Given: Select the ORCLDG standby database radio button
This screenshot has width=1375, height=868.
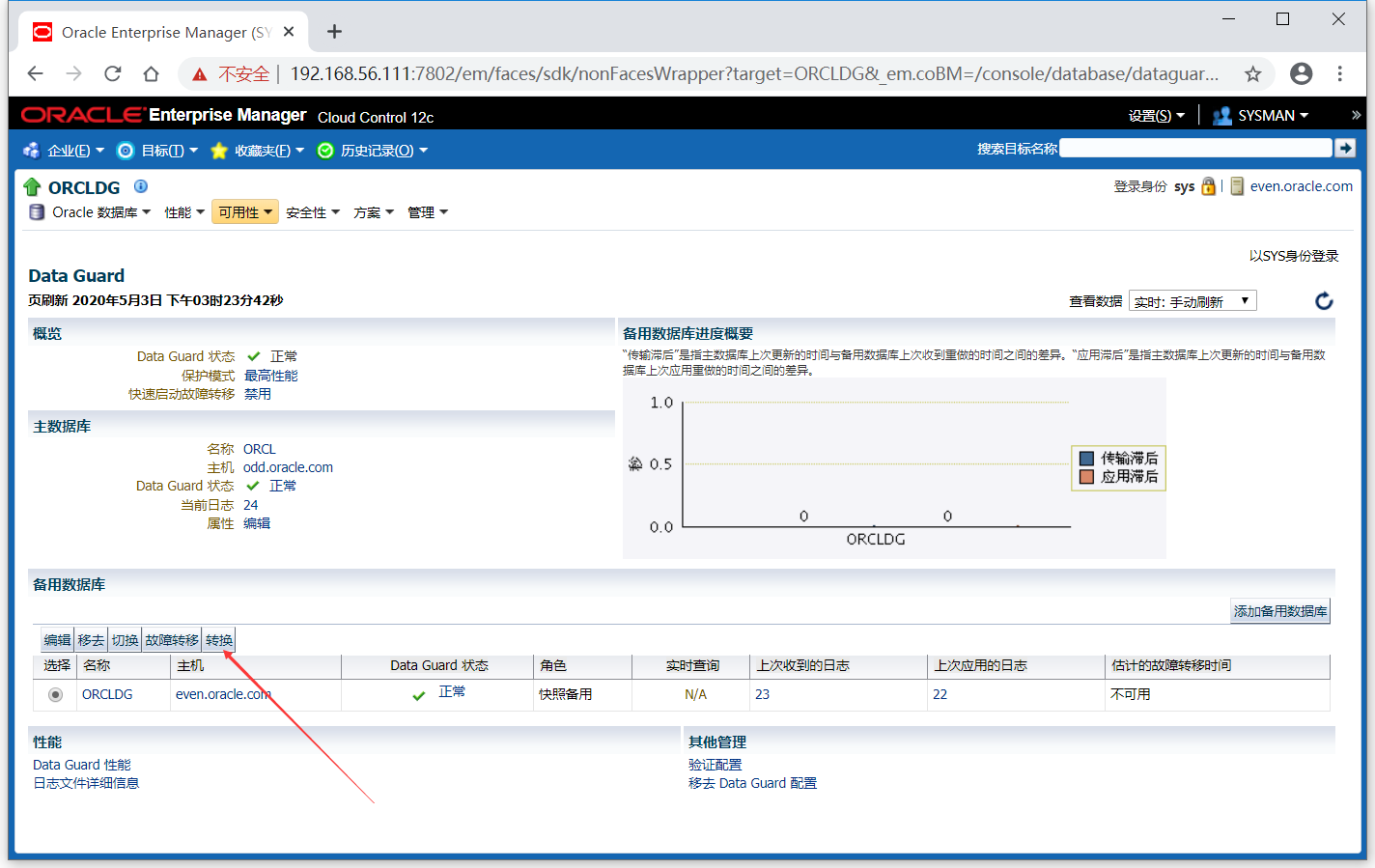Looking at the screenshot, I should point(55,694).
